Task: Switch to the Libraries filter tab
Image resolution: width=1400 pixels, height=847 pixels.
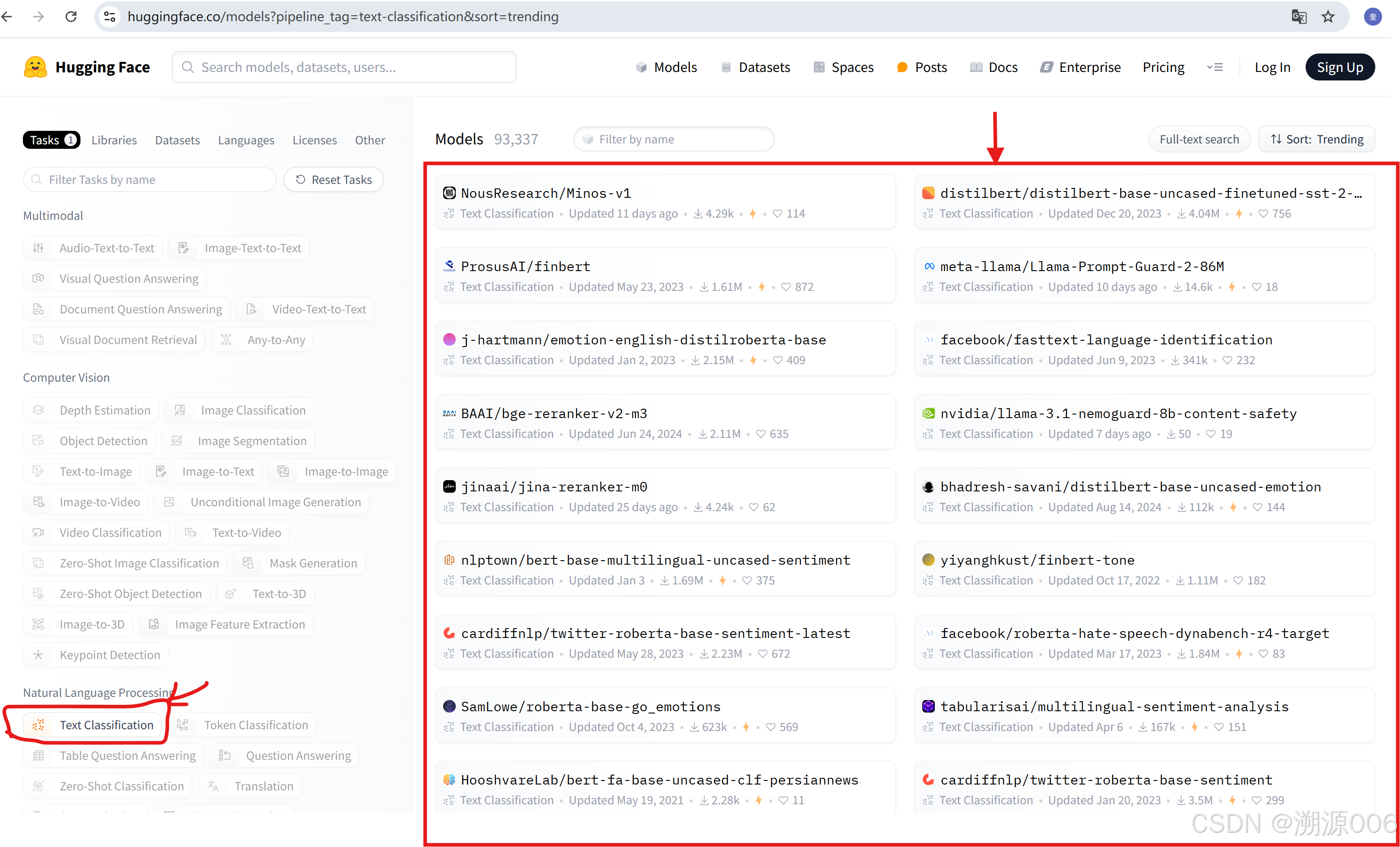Action: click(x=114, y=140)
